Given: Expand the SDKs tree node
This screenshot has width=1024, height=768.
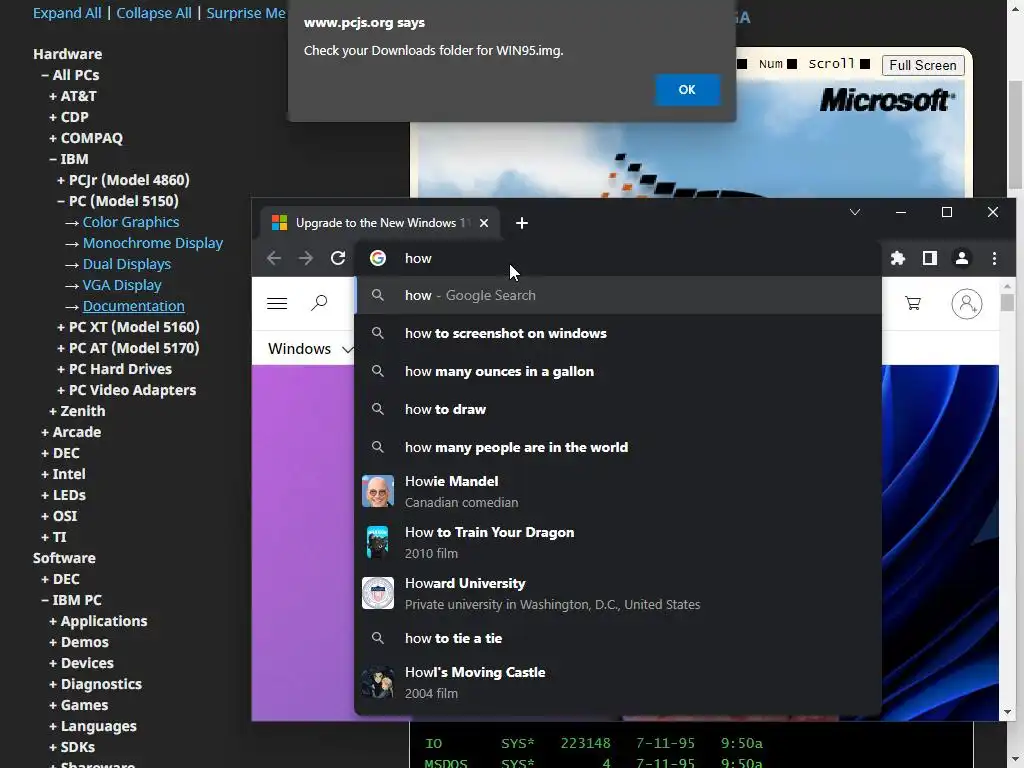Looking at the screenshot, I should tap(72, 746).
